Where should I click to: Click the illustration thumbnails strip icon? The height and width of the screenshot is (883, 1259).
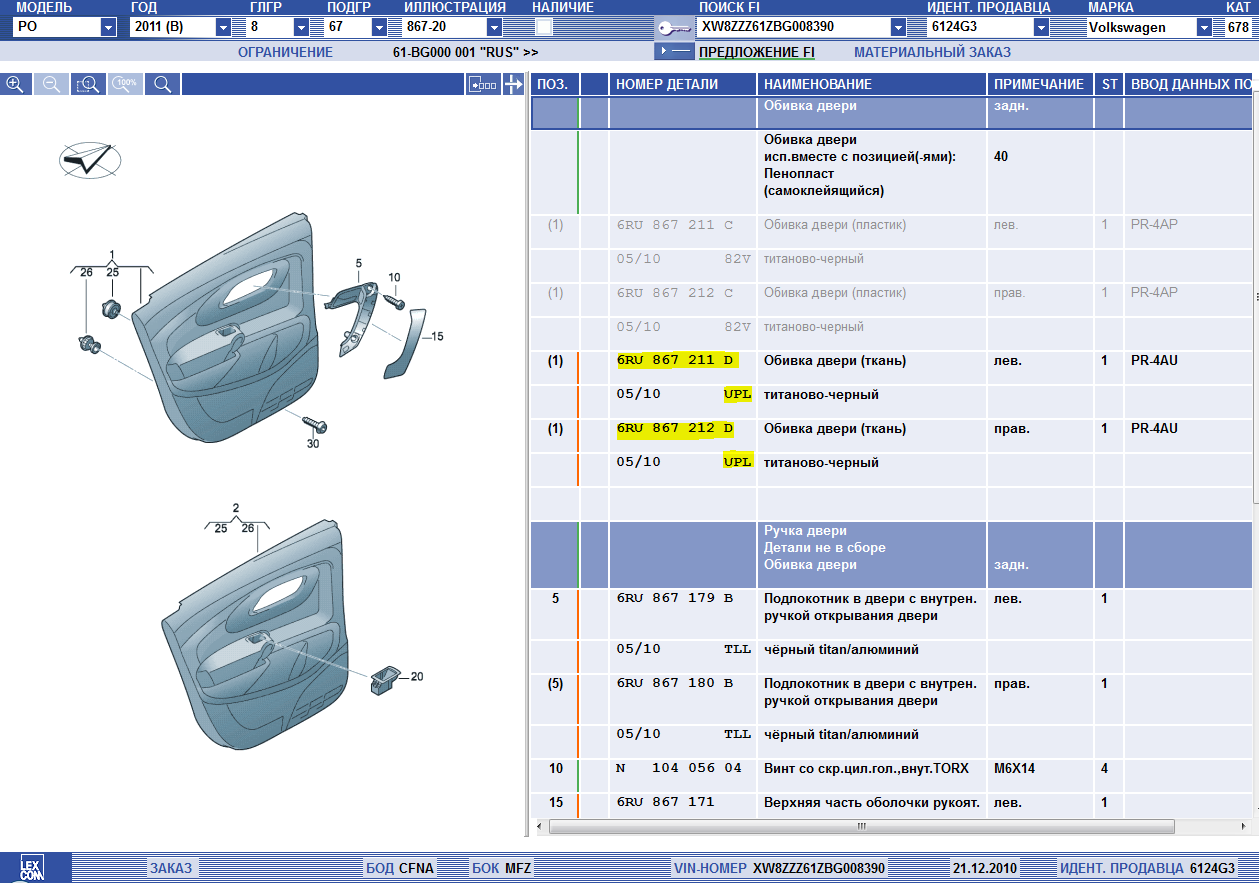pos(483,85)
